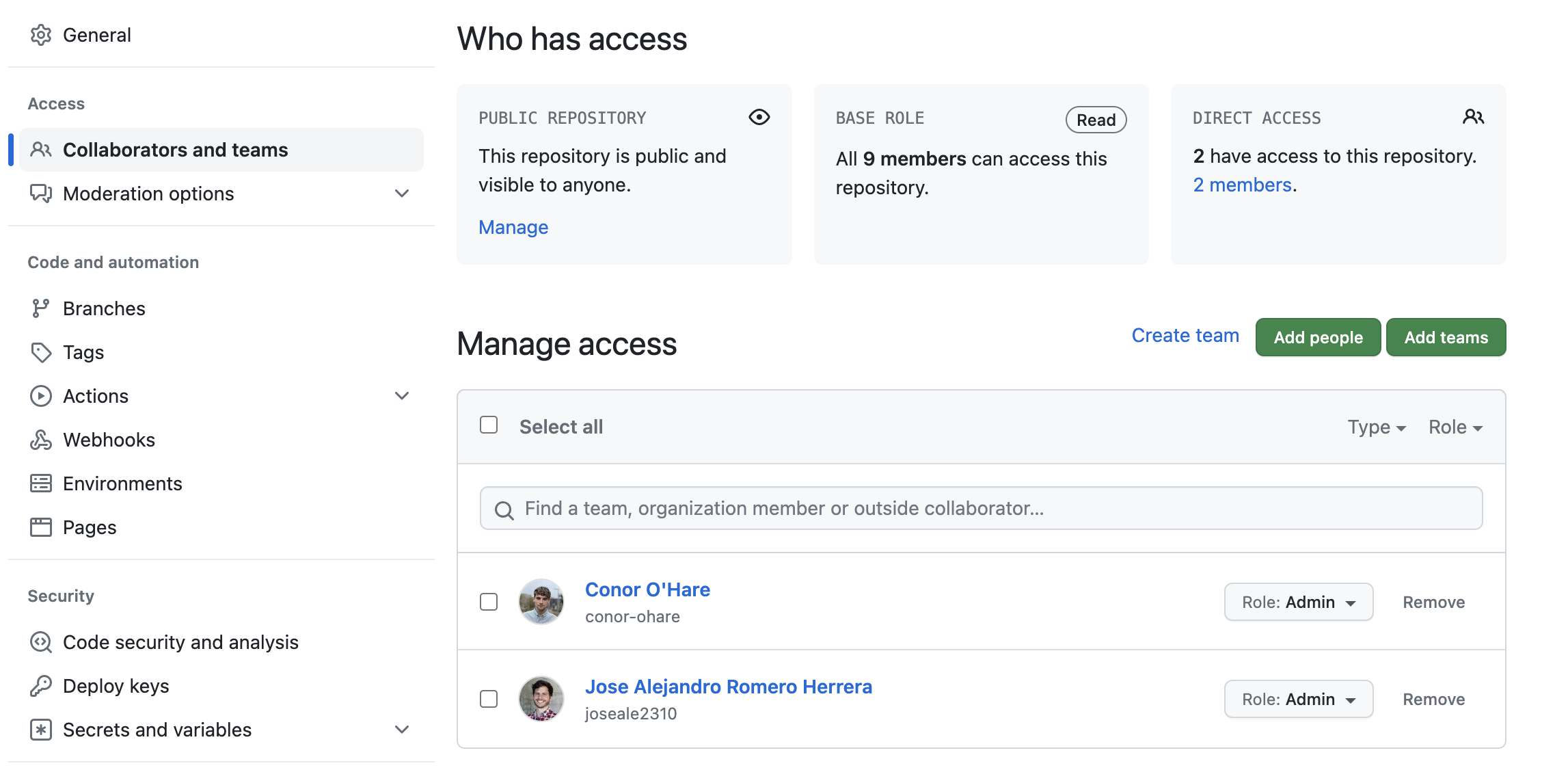
Task: Open the Role filter dropdown in header
Action: [1455, 427]
